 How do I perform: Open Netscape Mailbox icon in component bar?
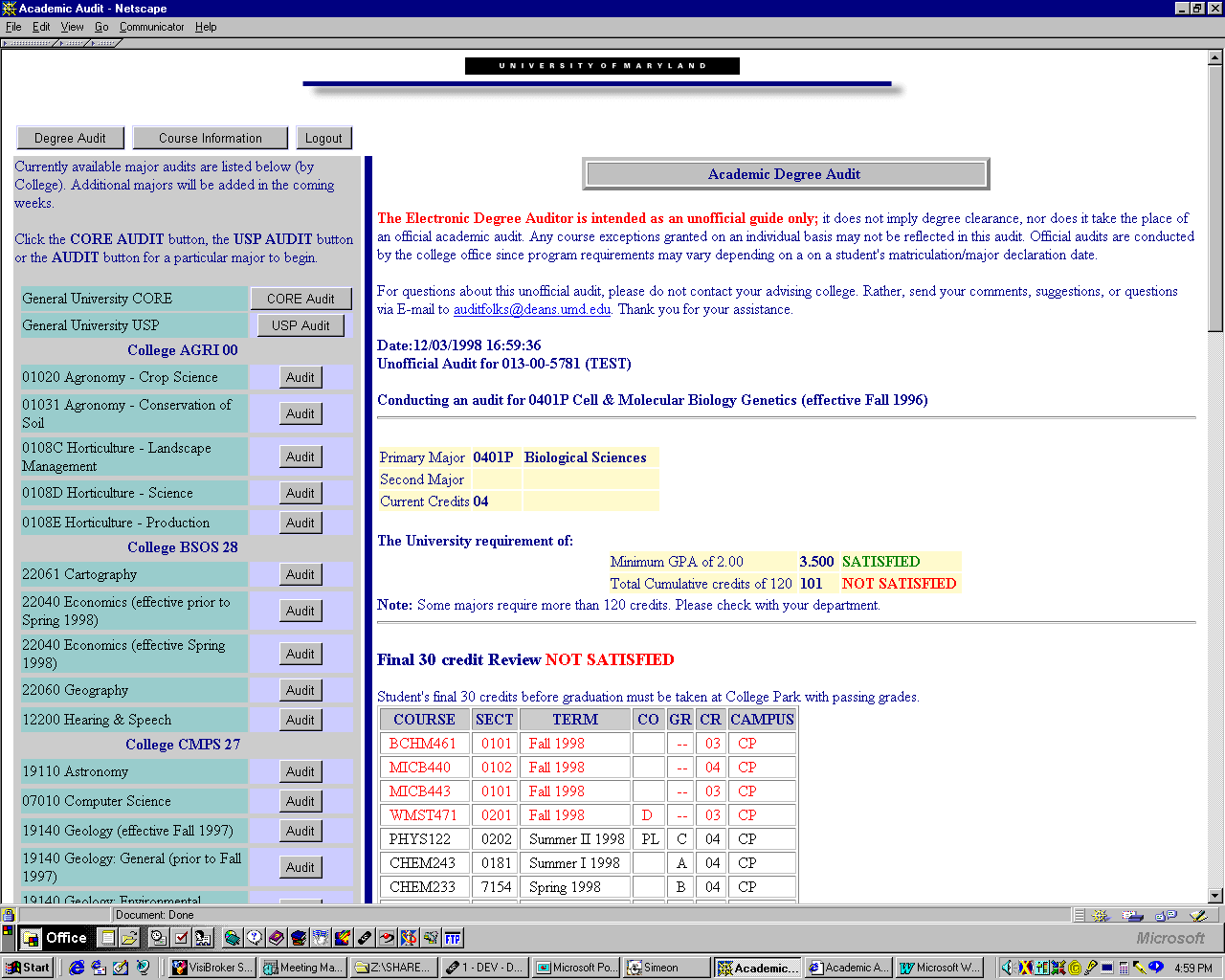[x=1132, y=915]
